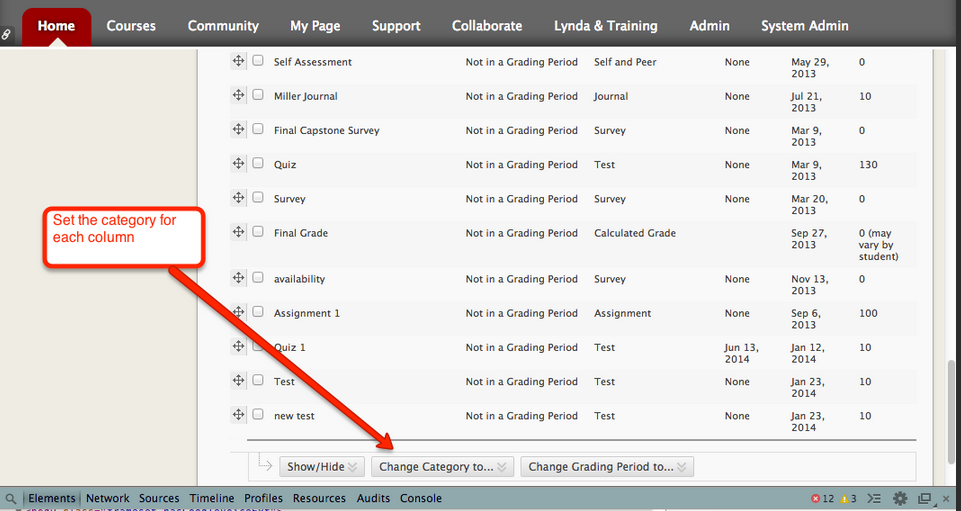
Task: Open the Show/Hide dropdown
Action: [x=322, y=467]
